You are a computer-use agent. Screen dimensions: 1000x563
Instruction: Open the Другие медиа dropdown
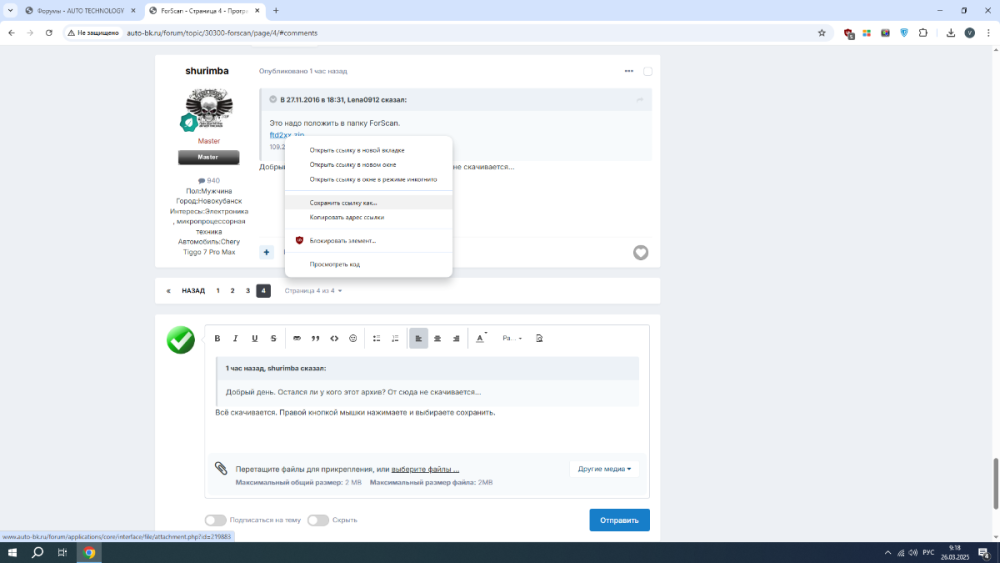click(x=604, y=469)
